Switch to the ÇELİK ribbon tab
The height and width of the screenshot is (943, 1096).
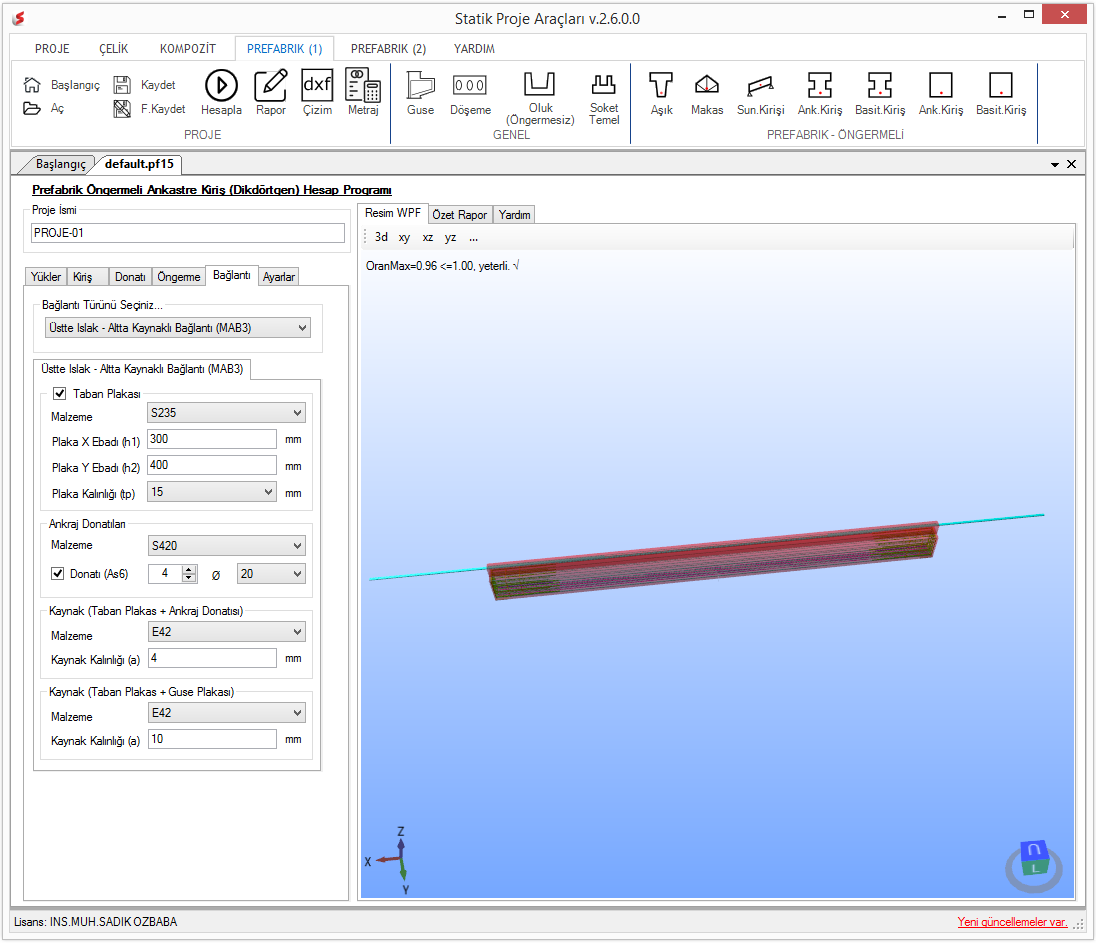click(113, 49)
